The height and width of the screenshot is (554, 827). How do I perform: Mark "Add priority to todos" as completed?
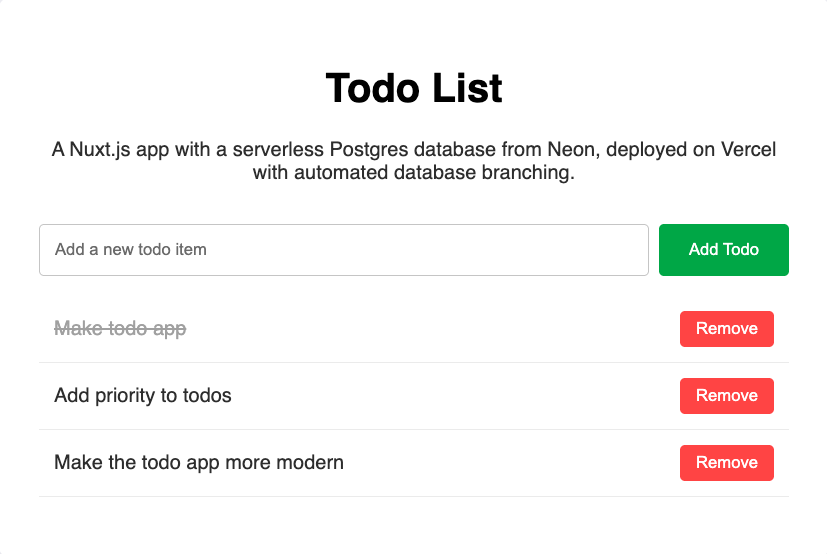(x=143, y=396)
